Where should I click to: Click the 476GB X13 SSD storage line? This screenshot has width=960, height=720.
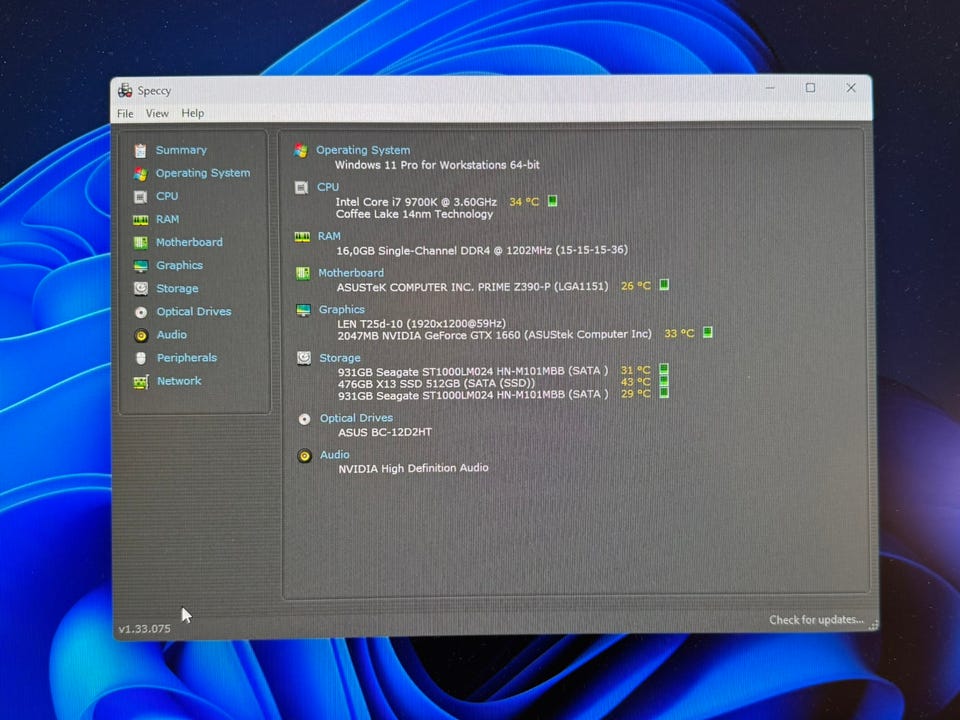pos(437,383)
